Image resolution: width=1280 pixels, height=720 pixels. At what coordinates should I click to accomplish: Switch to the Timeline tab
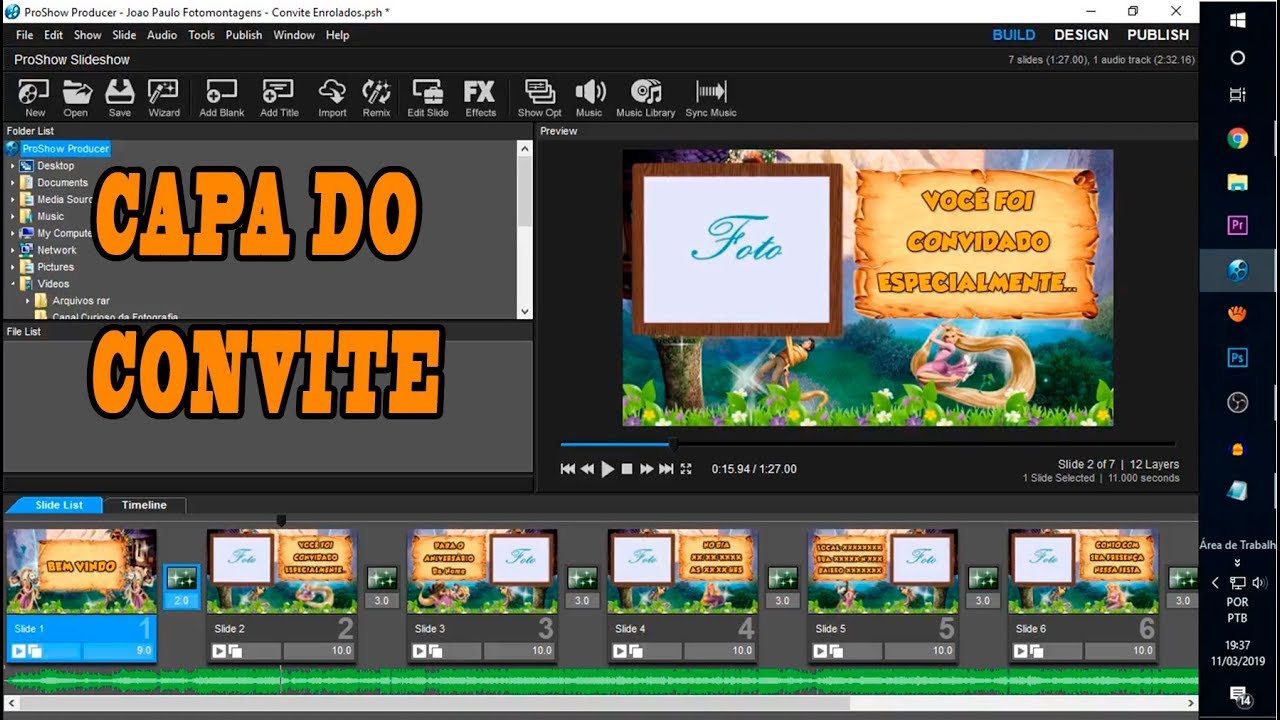click(x=144, y=505)
